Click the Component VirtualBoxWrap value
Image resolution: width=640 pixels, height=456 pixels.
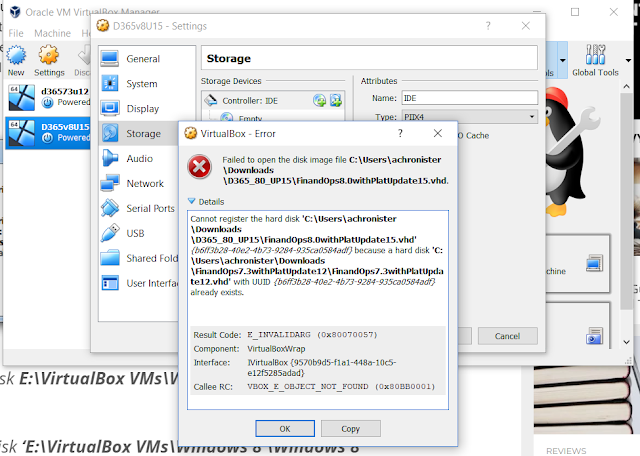click(276, 349)
